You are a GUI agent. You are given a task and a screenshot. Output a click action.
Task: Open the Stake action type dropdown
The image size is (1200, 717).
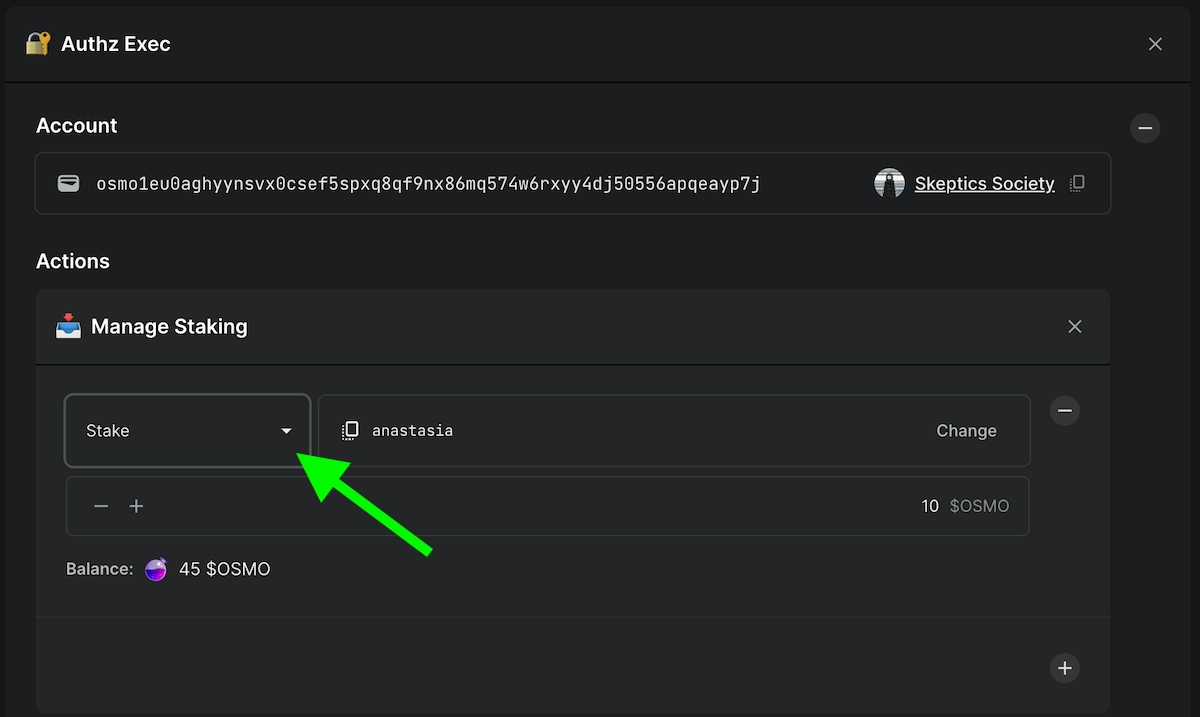click(187, 431)
